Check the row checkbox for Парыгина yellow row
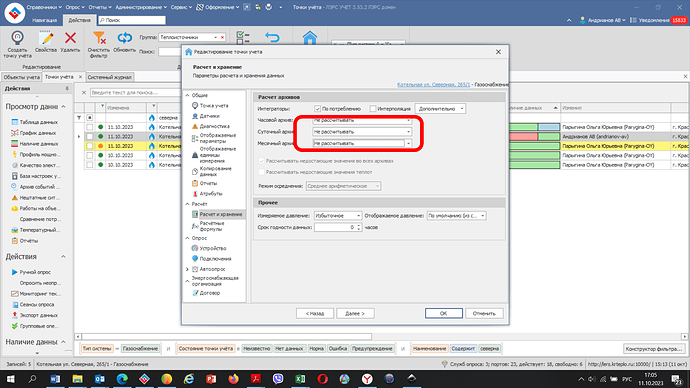Image resolution: width=690 pixels, height=388 pixels. tap(90, 146)
